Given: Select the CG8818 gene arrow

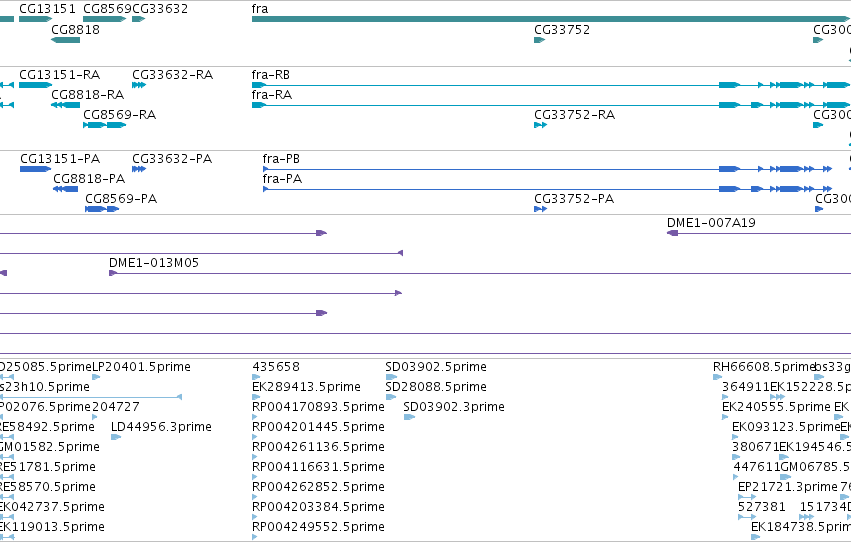Looking at the screenshot, I should [65, 40].
